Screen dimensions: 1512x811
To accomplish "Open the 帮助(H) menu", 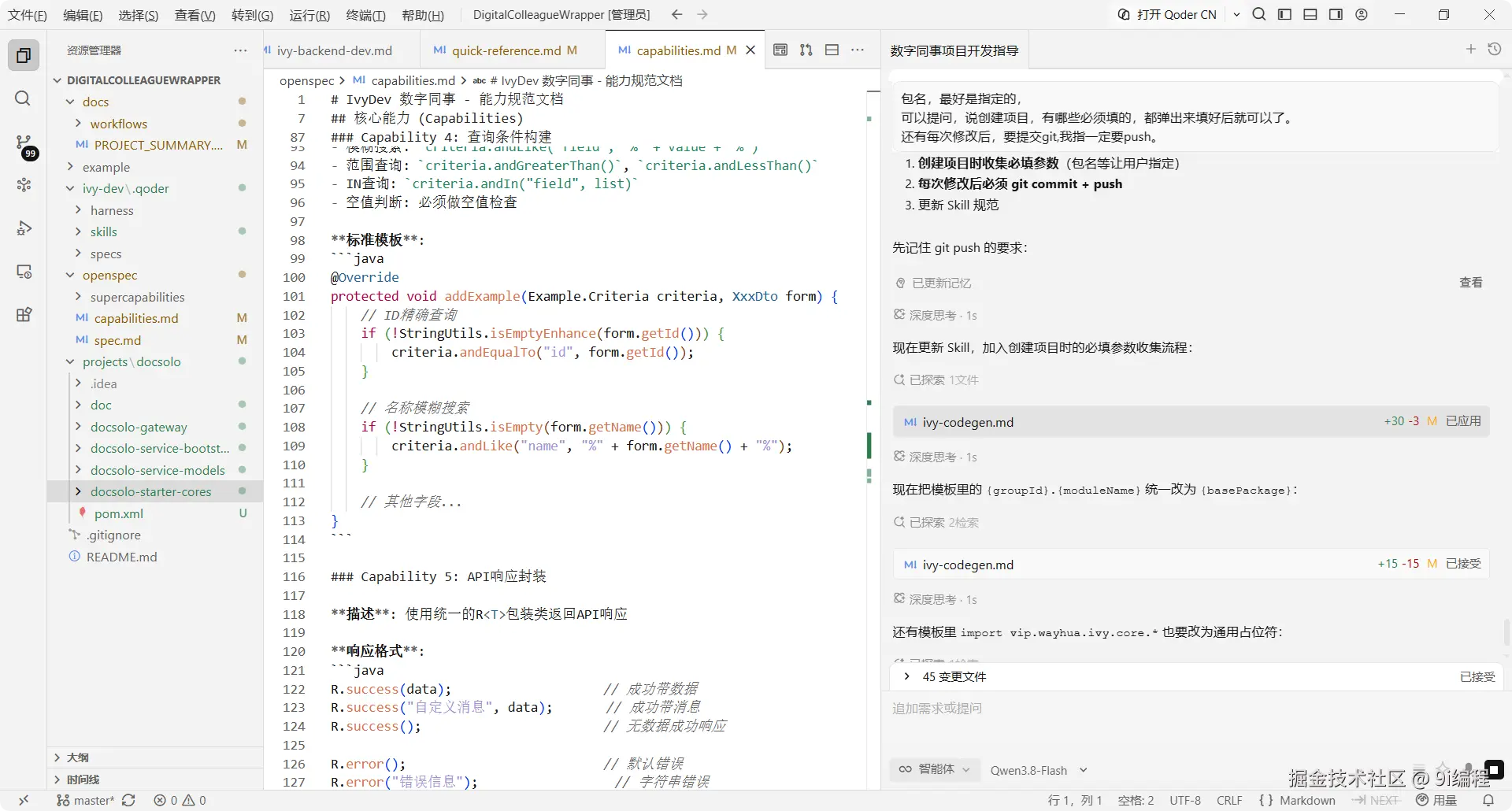I will [x=423, y=15].
